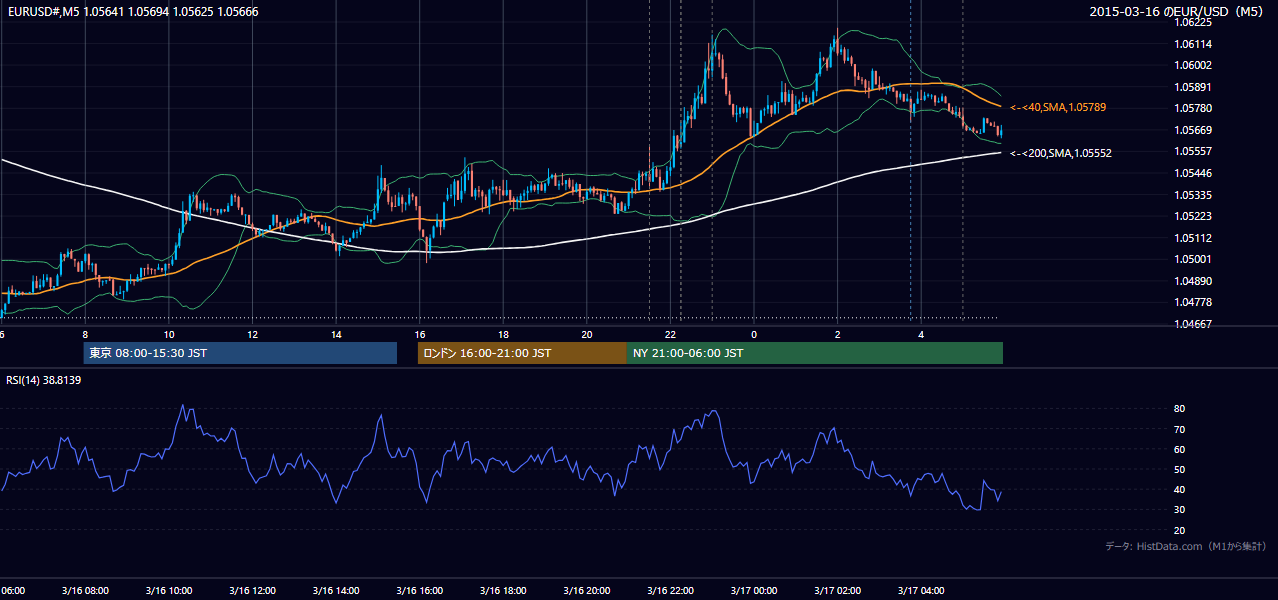Click the RSI axis value 70
Screen dimensions: 1278x600
coord(1180,429)
